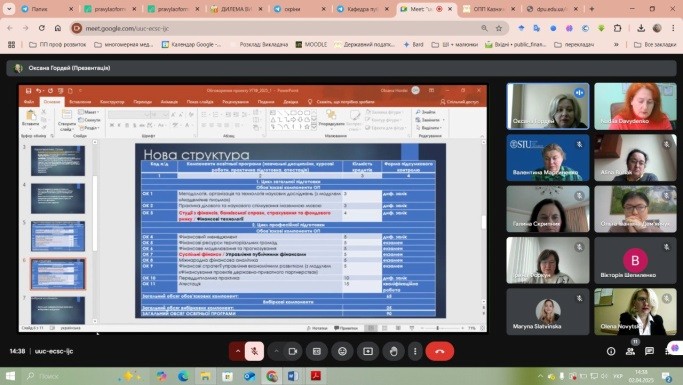
Task: Click the meet.google.com address bar
Action: pos(279,28)
